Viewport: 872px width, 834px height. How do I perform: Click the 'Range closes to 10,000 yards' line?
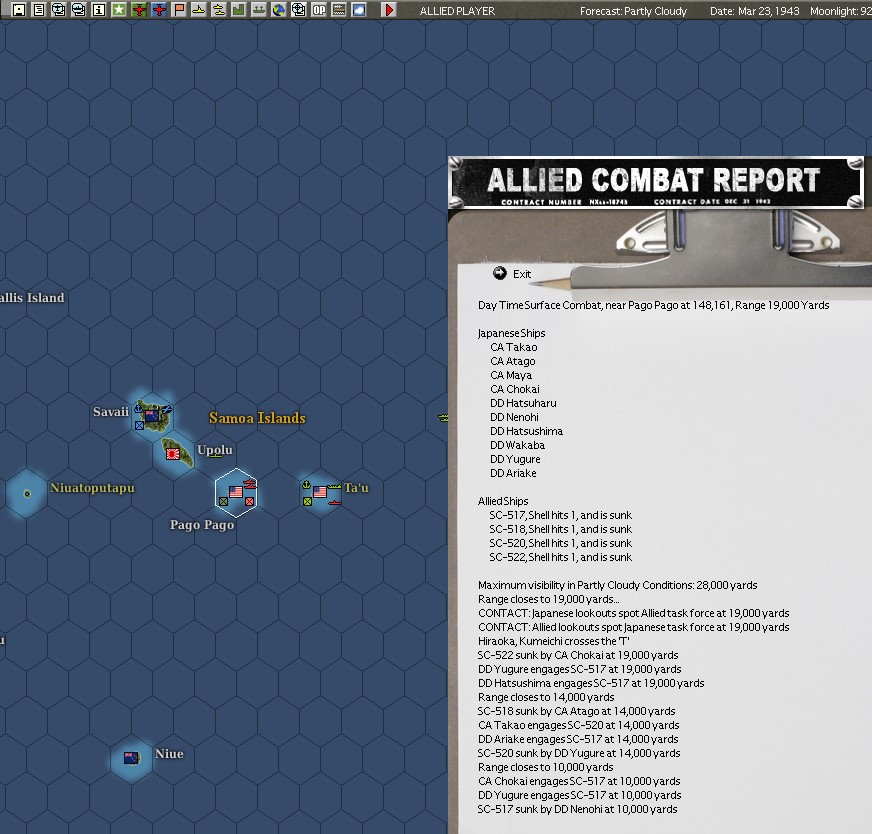coord(546,767)
